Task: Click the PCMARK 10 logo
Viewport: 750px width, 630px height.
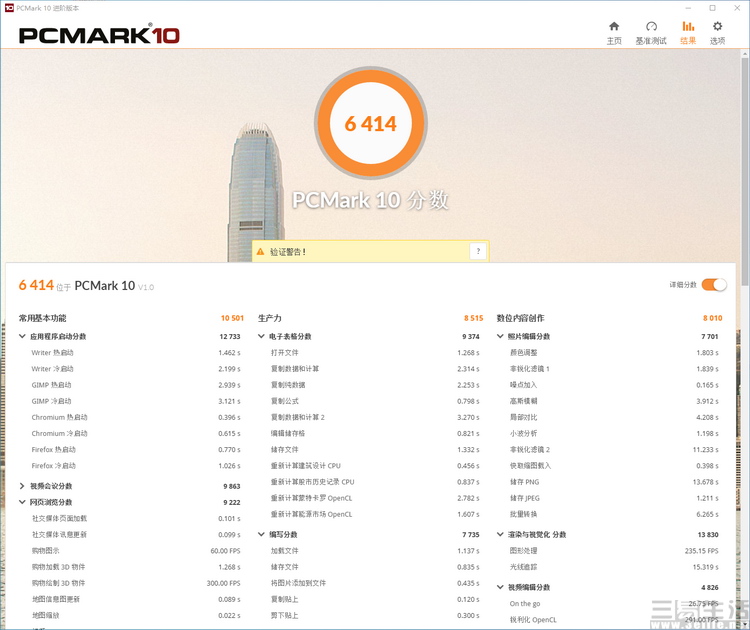Action: (99, 35)
